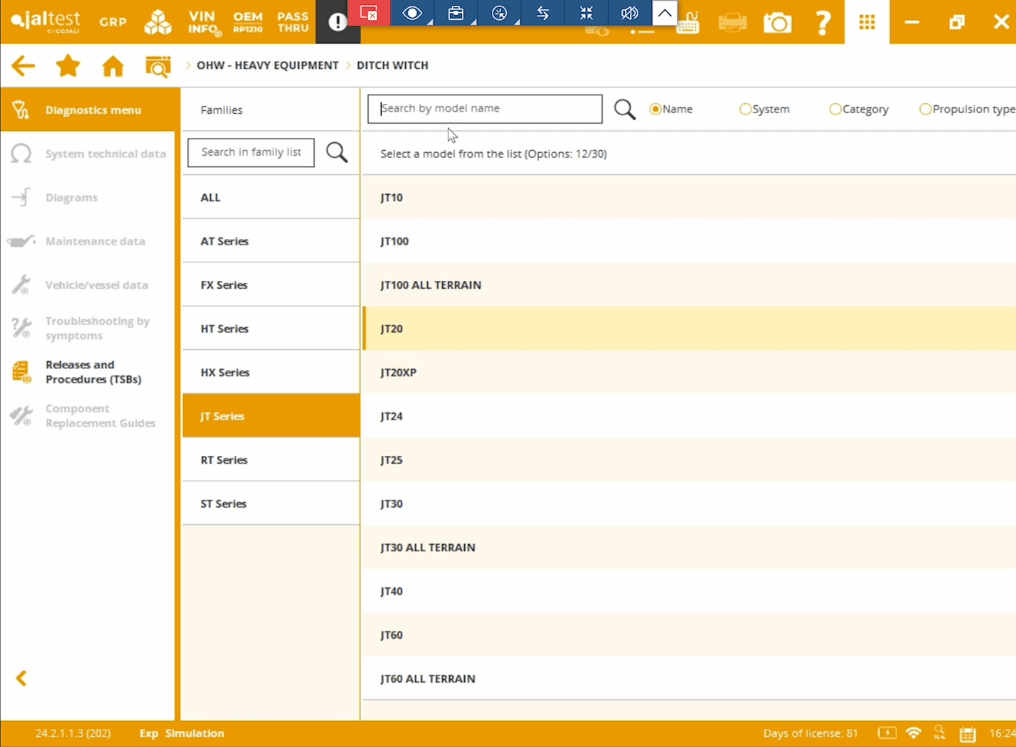Open help via question mark icon

coord(822,23)
